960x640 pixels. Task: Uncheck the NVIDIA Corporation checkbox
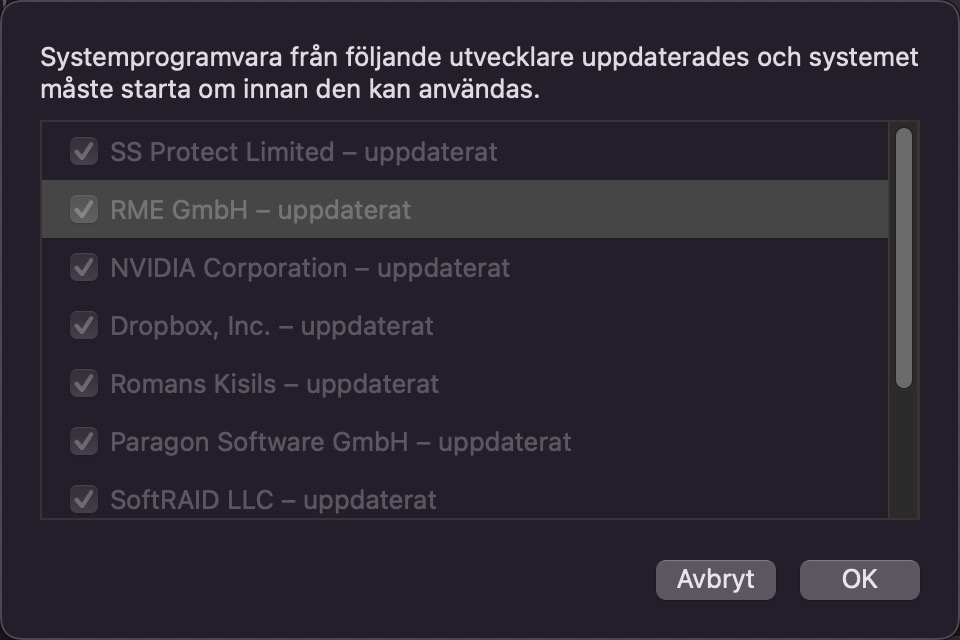[x=83, y=268]
